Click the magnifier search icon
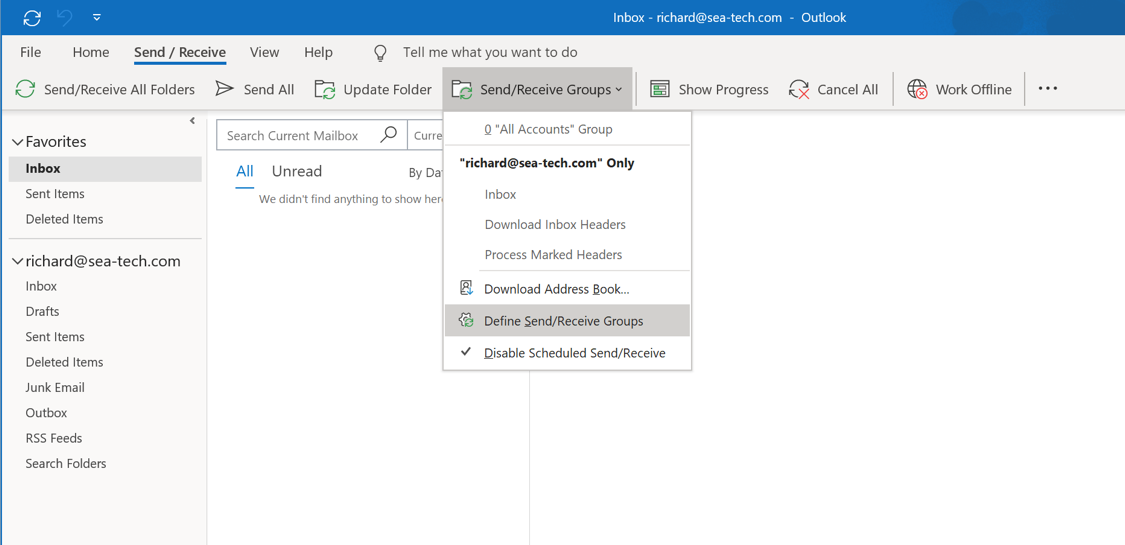This screenshot has width=1125, height=545. [x=389, y=135]
